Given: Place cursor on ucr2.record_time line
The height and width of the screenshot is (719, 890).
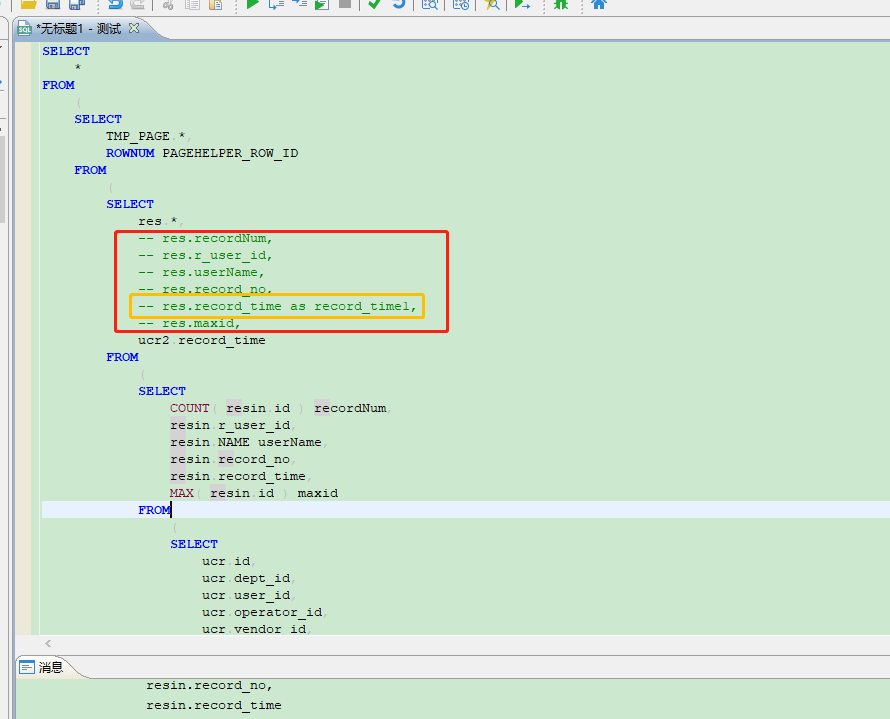Looking at the screenshot, I should pyautogui.click(x=201, y=340).
